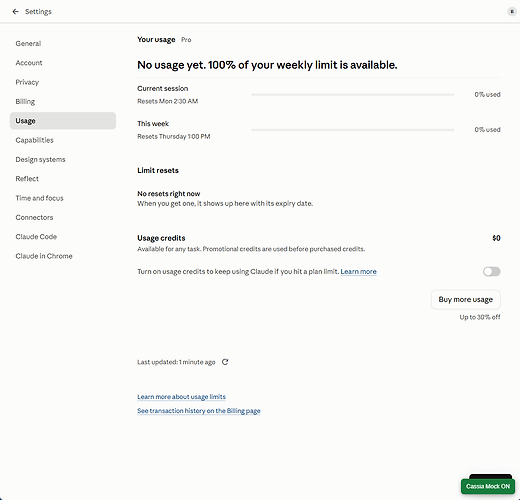
Task: Open Privacy settings
Action: pos(63,82)
